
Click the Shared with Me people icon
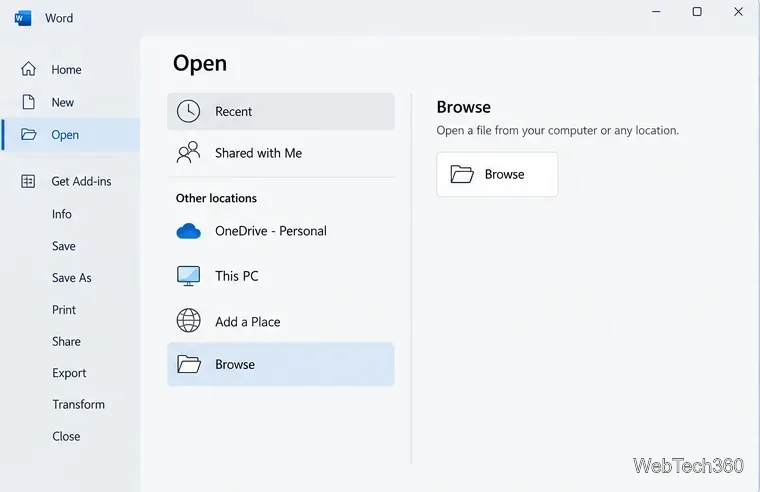click(188, 152)
